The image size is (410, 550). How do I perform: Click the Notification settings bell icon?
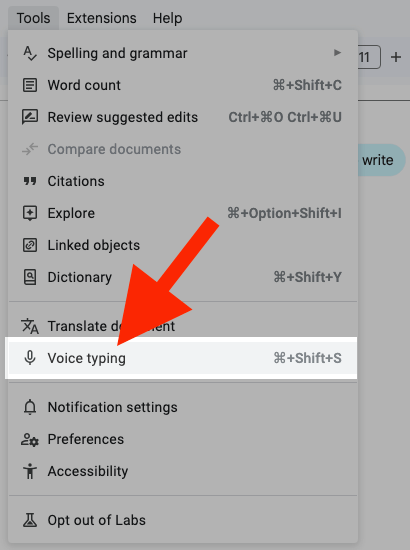click(x=30, y=407)
